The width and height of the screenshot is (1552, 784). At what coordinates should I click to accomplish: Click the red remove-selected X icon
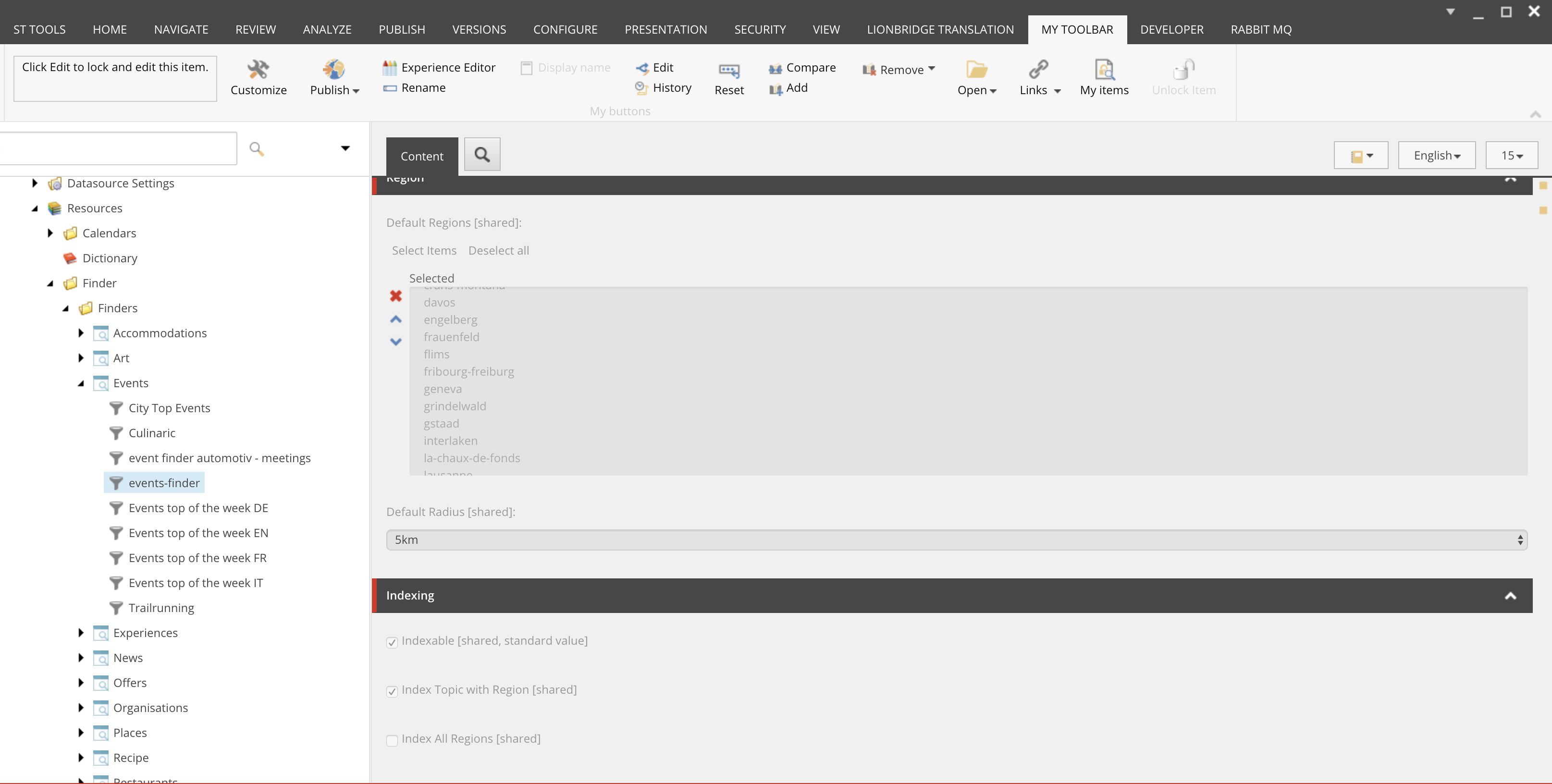click(x=396, y=295)
